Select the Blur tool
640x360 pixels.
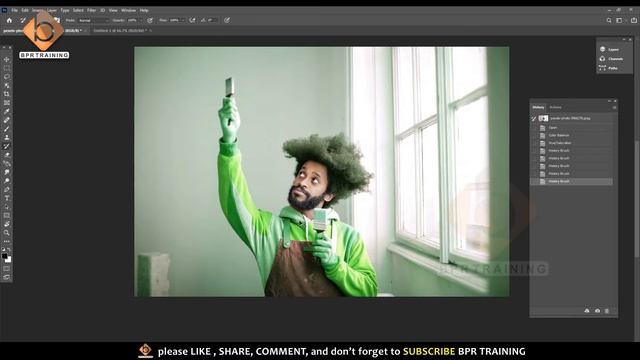(7, 172)
